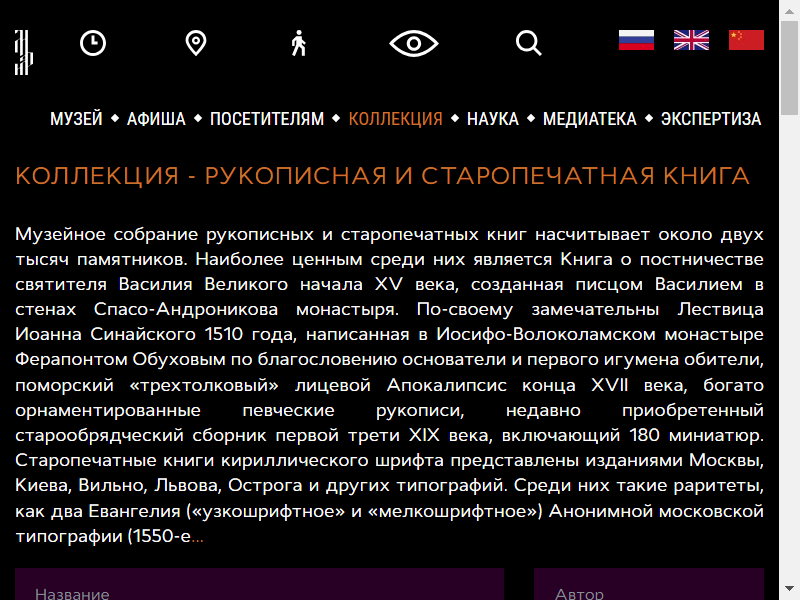Click the museum logo icon
The width and height of the screenshot is (800, 600).
(23, 52)
